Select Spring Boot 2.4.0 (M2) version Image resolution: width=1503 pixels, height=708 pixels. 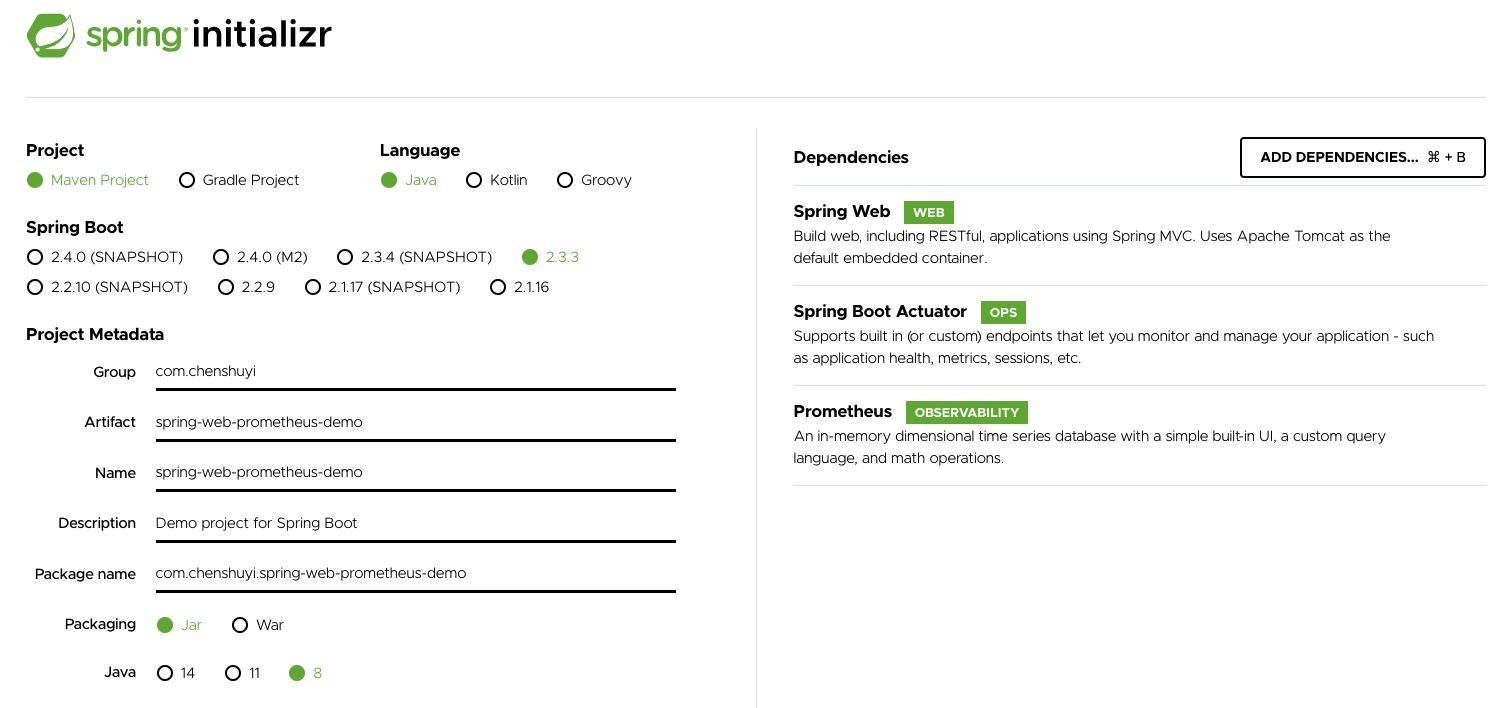click(x=260, y=257)
